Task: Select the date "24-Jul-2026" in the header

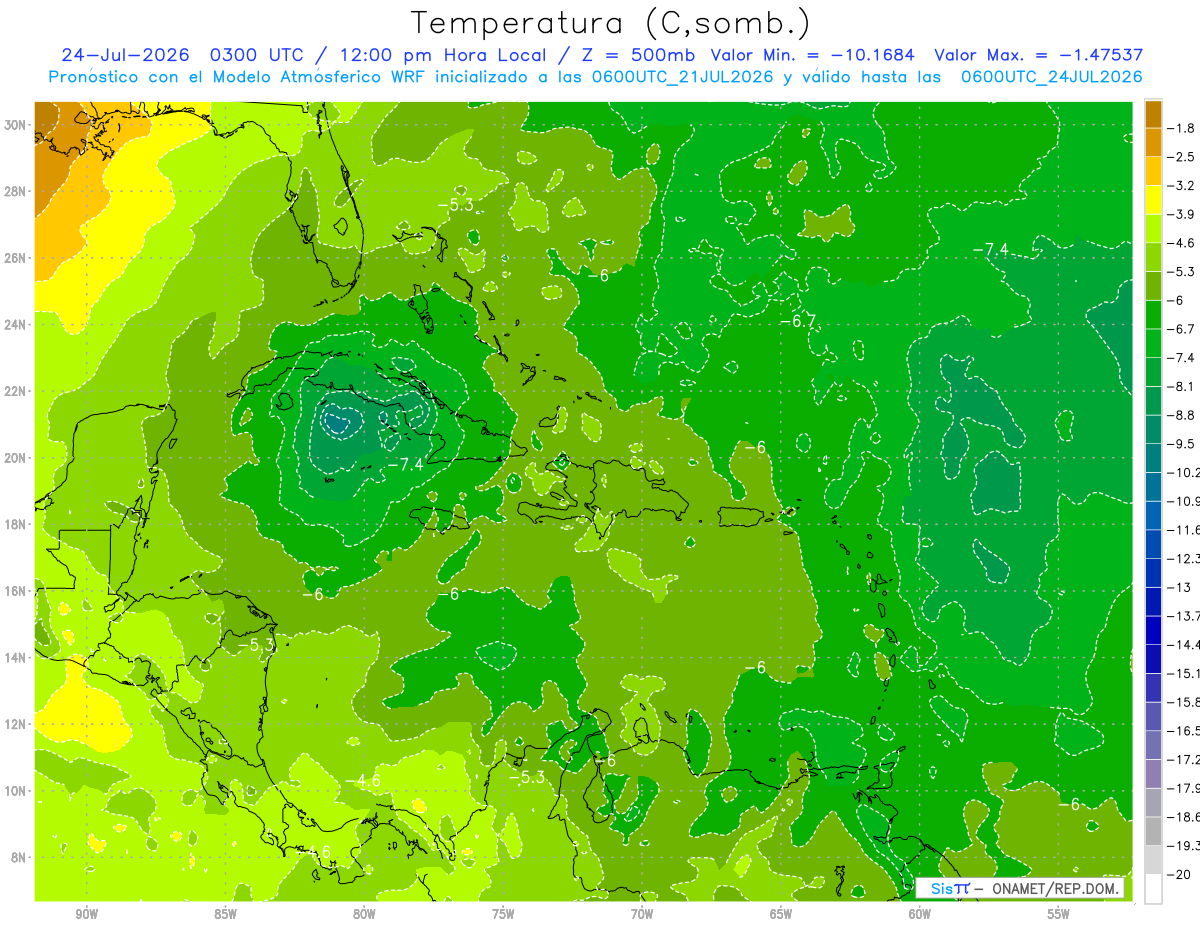Action: click(x=125, y=56)
